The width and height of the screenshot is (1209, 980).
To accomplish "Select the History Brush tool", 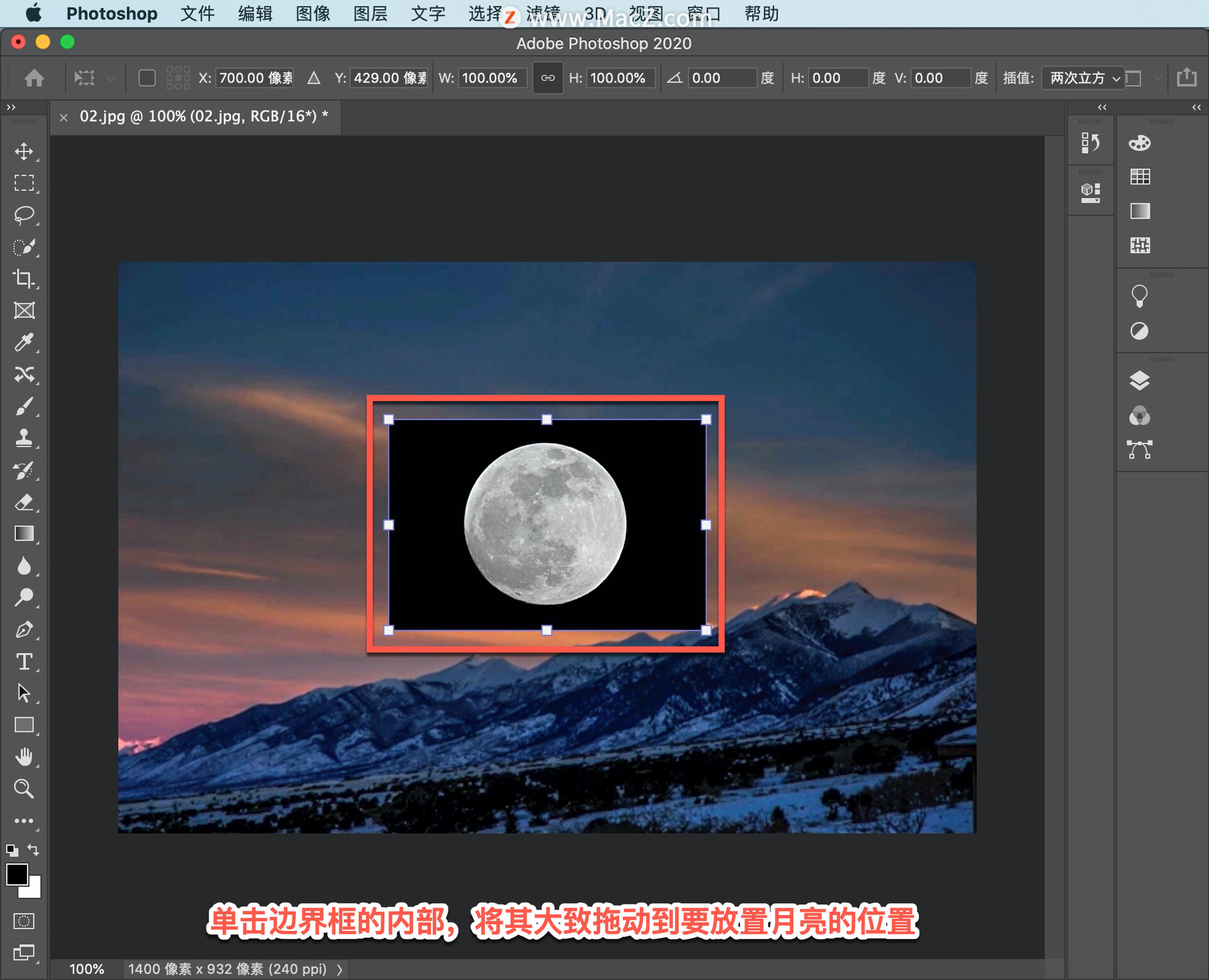I will (x=24, y=470).
